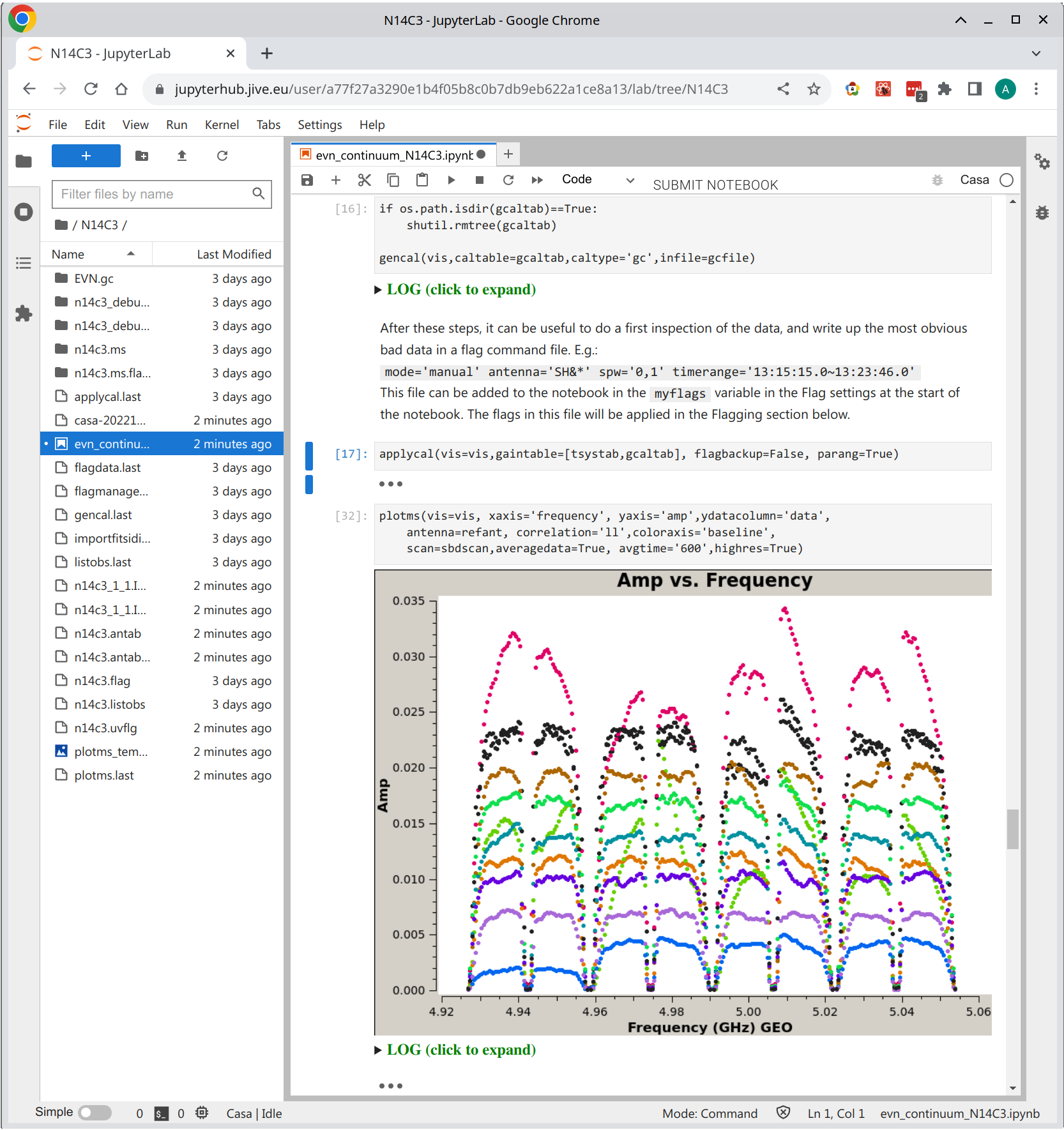Go to the root folder icon in breadcrumb

[x=61, y=225]
